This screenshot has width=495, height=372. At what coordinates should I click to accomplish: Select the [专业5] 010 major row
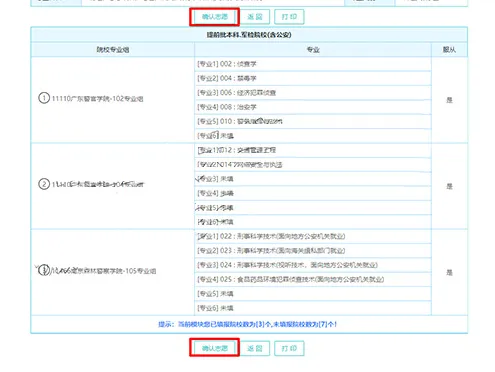[313, 121]
